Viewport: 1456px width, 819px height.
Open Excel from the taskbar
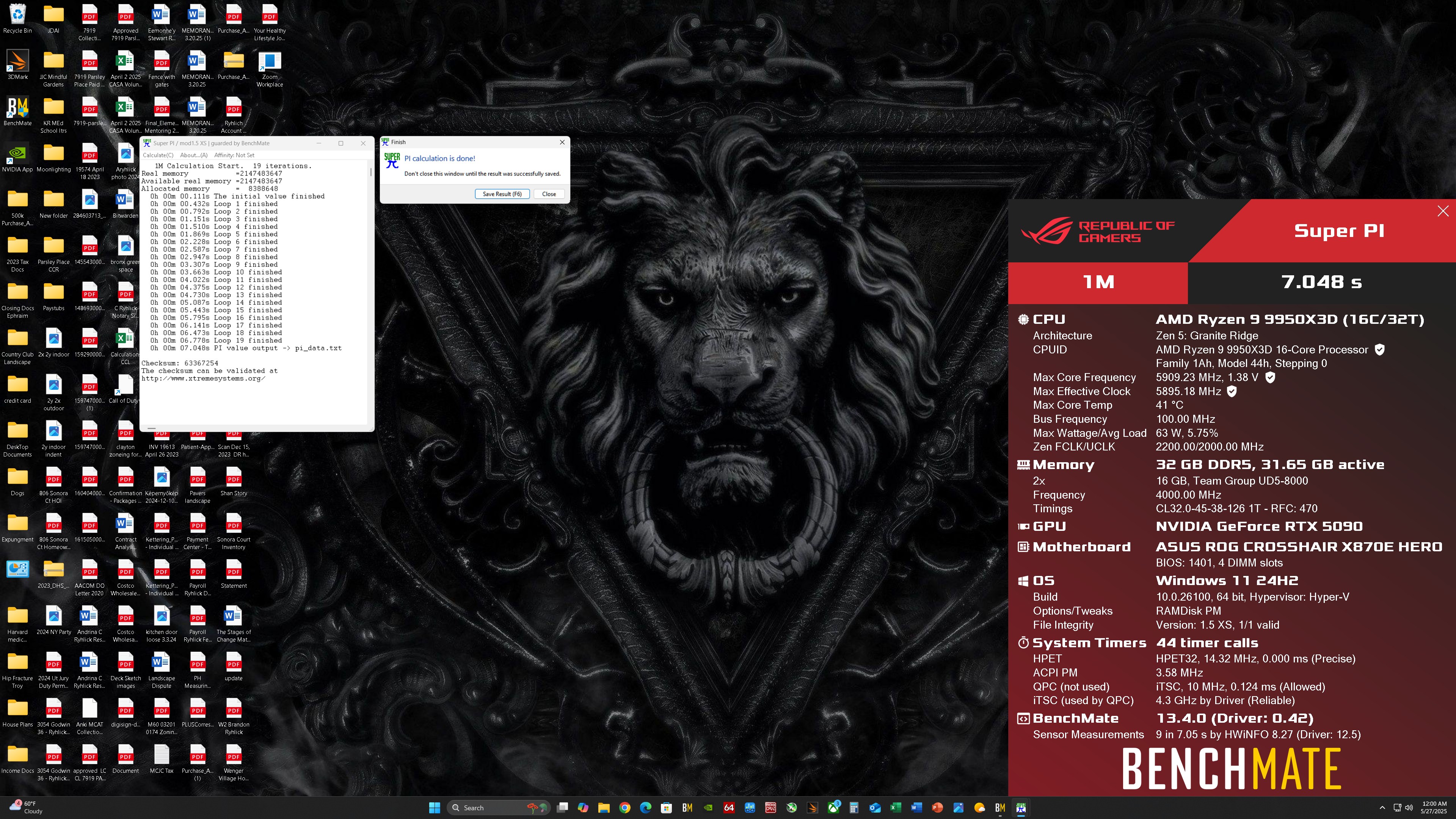pos(896,808)
